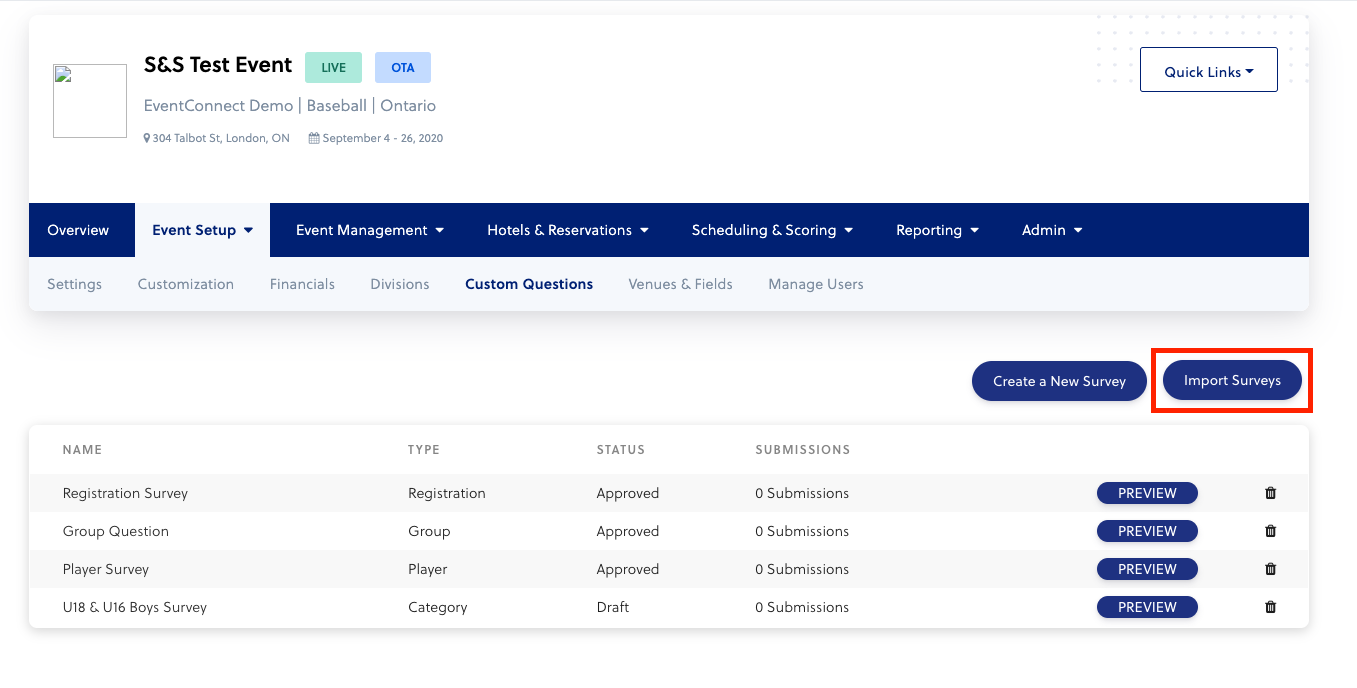Select the U18 & U16 Boys Survey name
Image resolution: width=1357 pixels, height=688 pixels.
[135, 607]
